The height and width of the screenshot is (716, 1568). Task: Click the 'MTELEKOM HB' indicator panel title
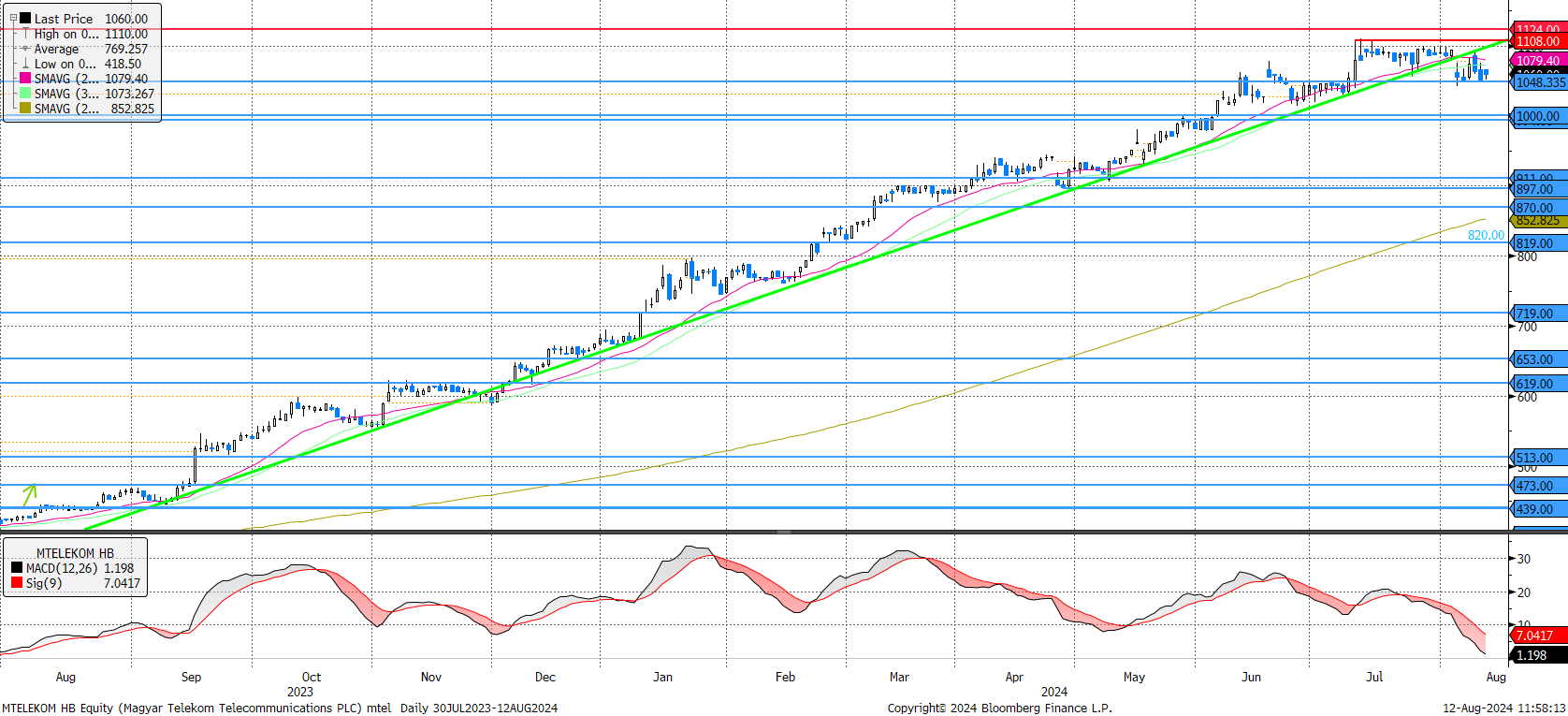point(75,553)
